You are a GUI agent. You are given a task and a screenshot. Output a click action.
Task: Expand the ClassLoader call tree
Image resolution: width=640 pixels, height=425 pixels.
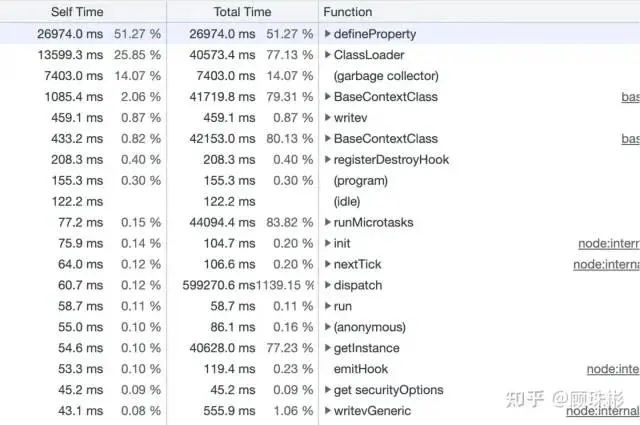tap(328, 55)
